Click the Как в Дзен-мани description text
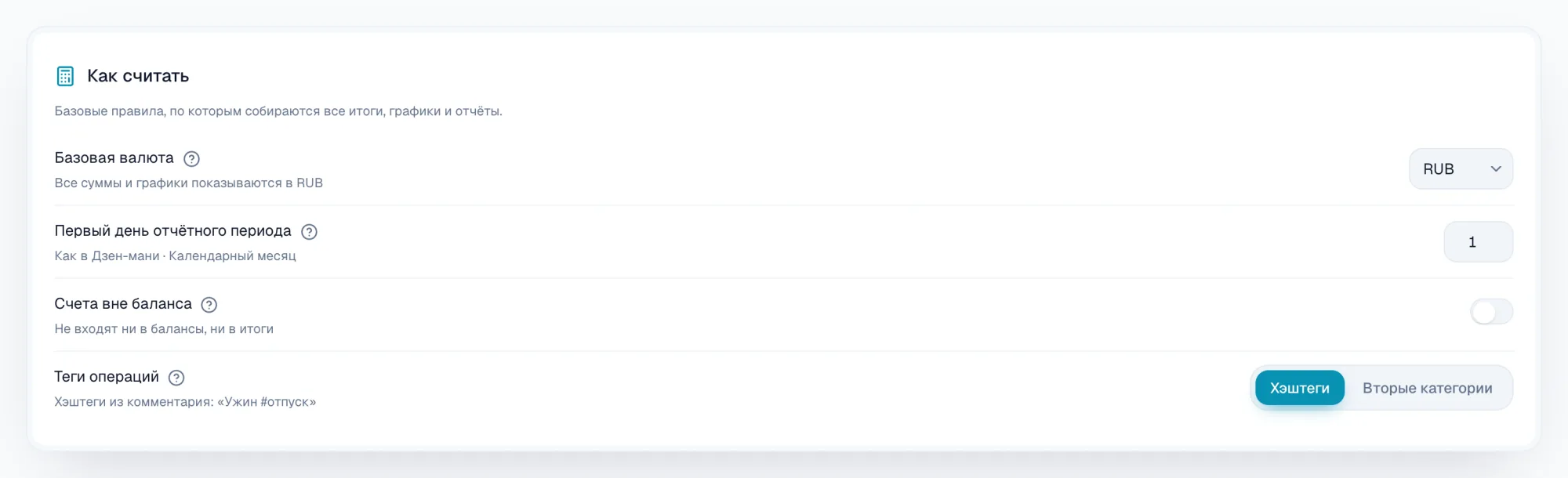This screenshot has height=478, width=1568. [175, 256]
